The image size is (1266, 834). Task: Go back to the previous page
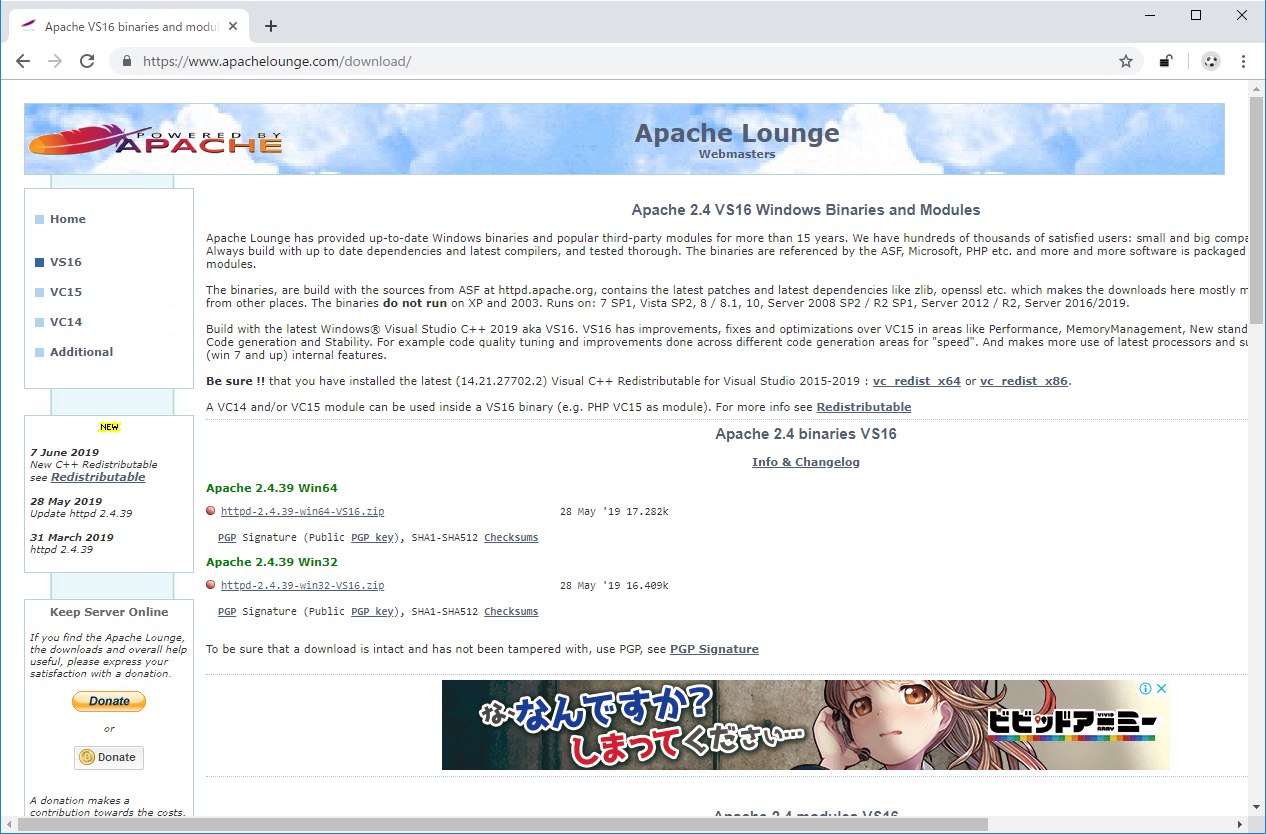(x=23, y=61)
